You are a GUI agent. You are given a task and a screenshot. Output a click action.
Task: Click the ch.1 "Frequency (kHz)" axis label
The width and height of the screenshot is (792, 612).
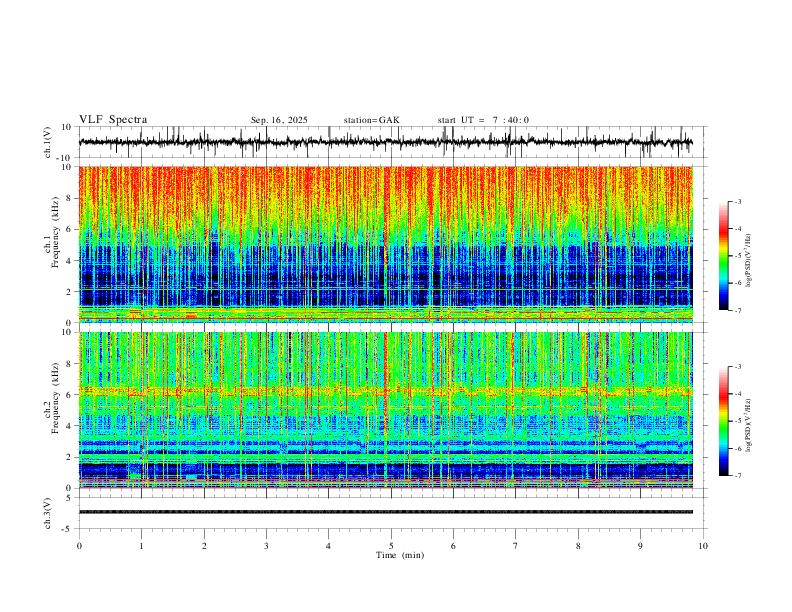pos(55,232)
